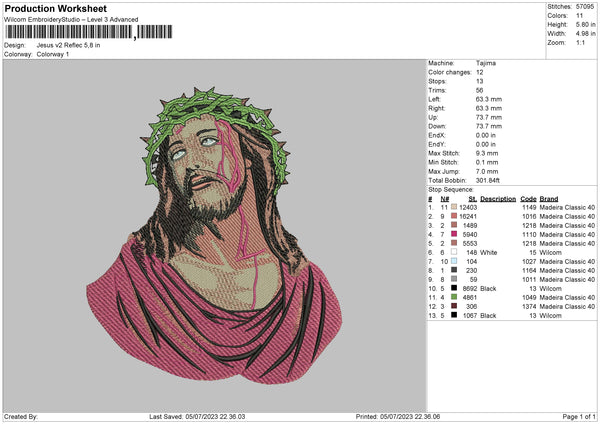Screen dimensions: 600x424
Task: Click thread code '1011' in row 9
Action: coord(529,279)
